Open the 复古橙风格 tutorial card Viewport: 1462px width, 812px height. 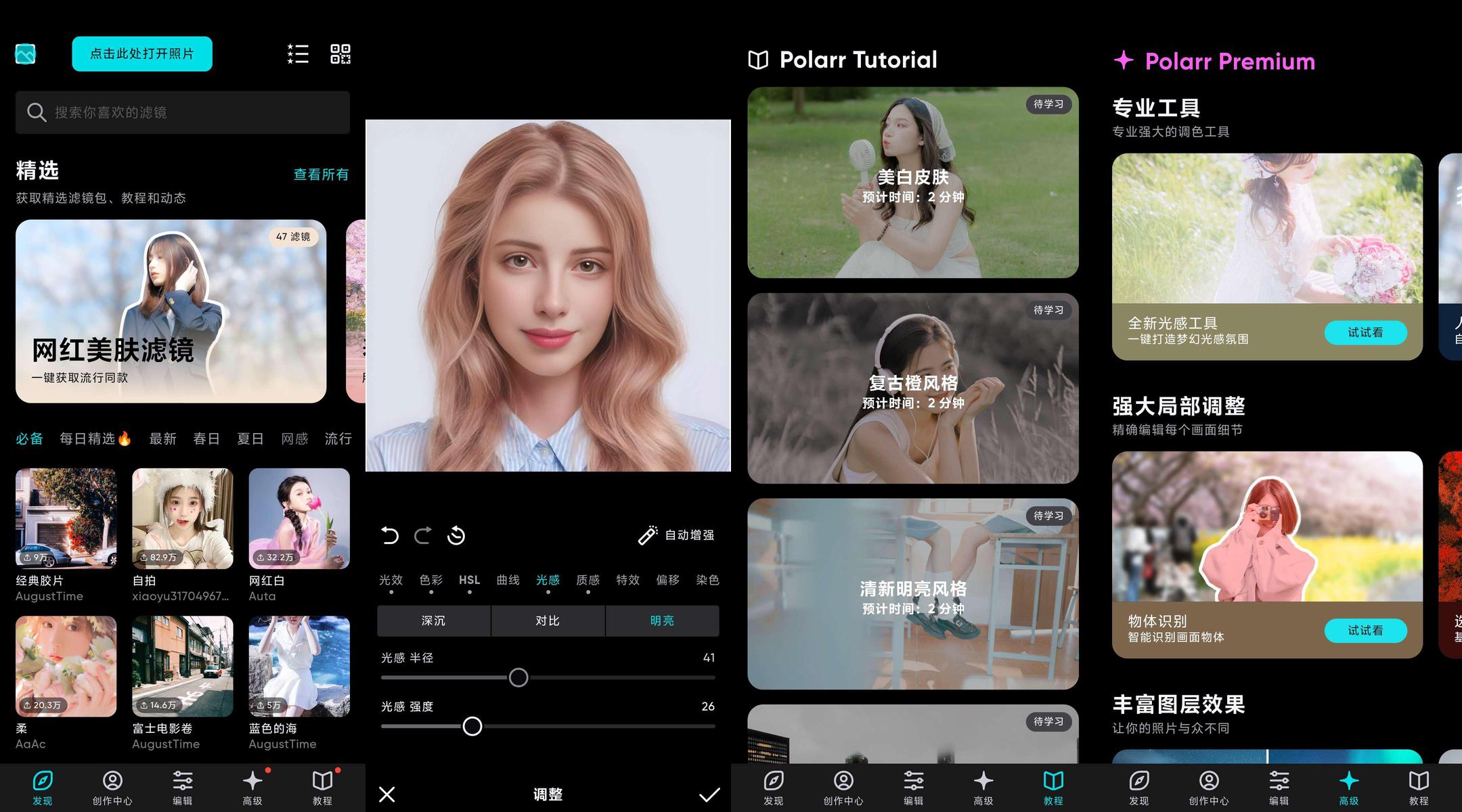pyautogui.click(x=913, y=388)
